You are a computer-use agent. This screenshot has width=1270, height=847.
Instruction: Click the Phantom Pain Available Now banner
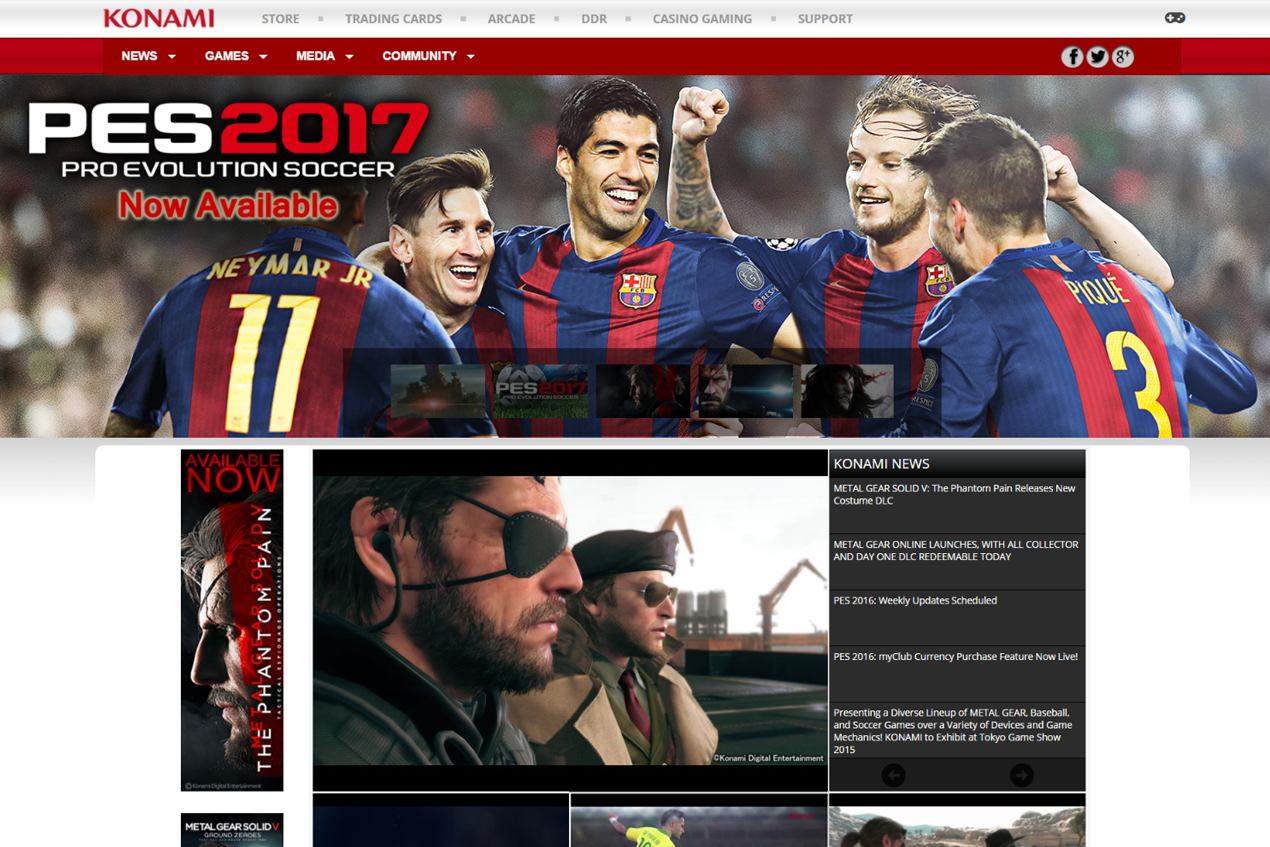(232, 620)
